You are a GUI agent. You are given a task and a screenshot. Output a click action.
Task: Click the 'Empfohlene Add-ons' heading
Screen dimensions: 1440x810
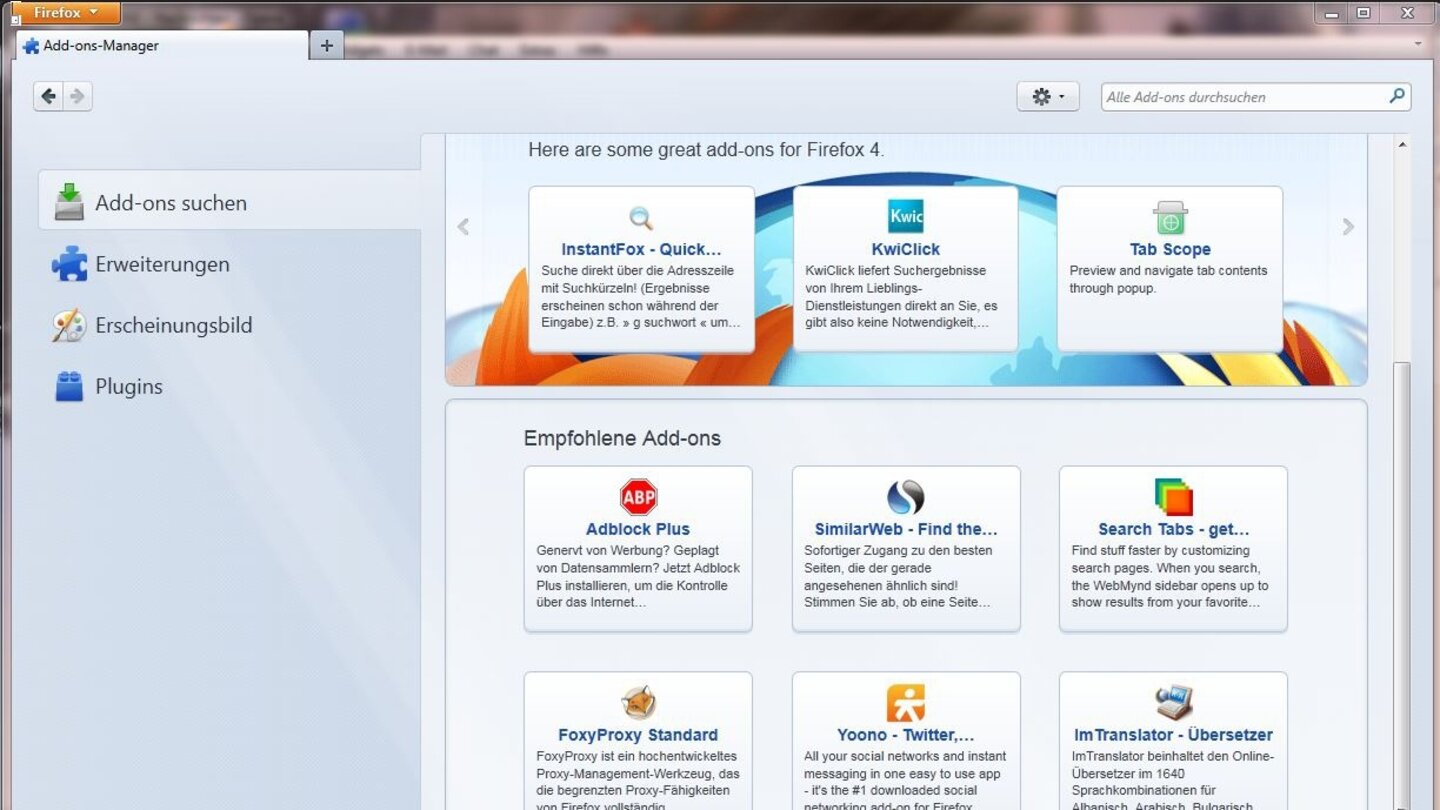pos(622,438)
